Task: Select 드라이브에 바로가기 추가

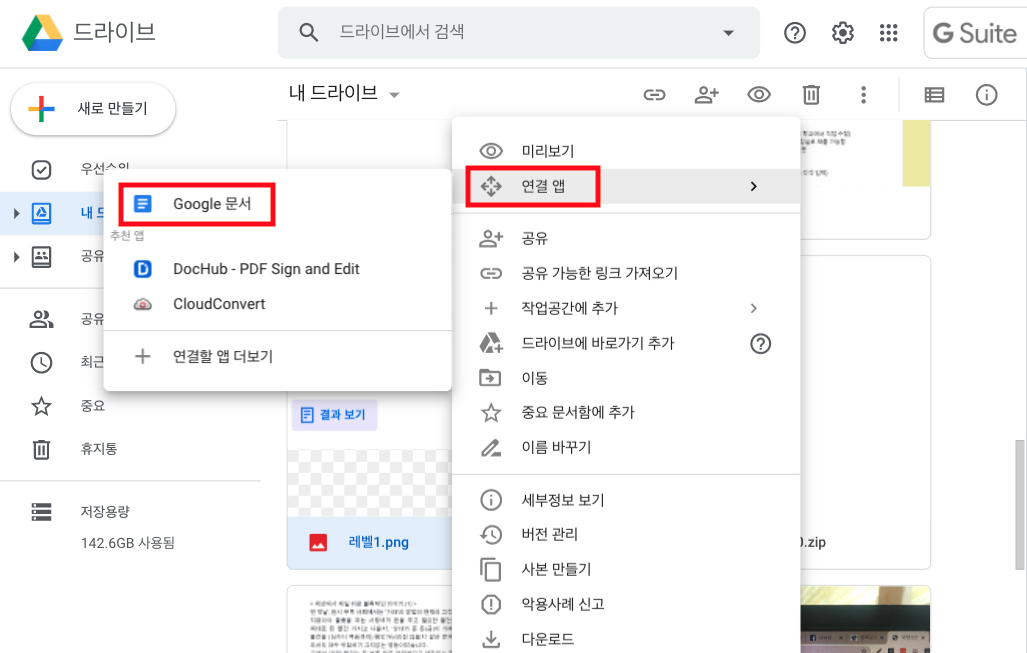Action: [x=626, y=343]
